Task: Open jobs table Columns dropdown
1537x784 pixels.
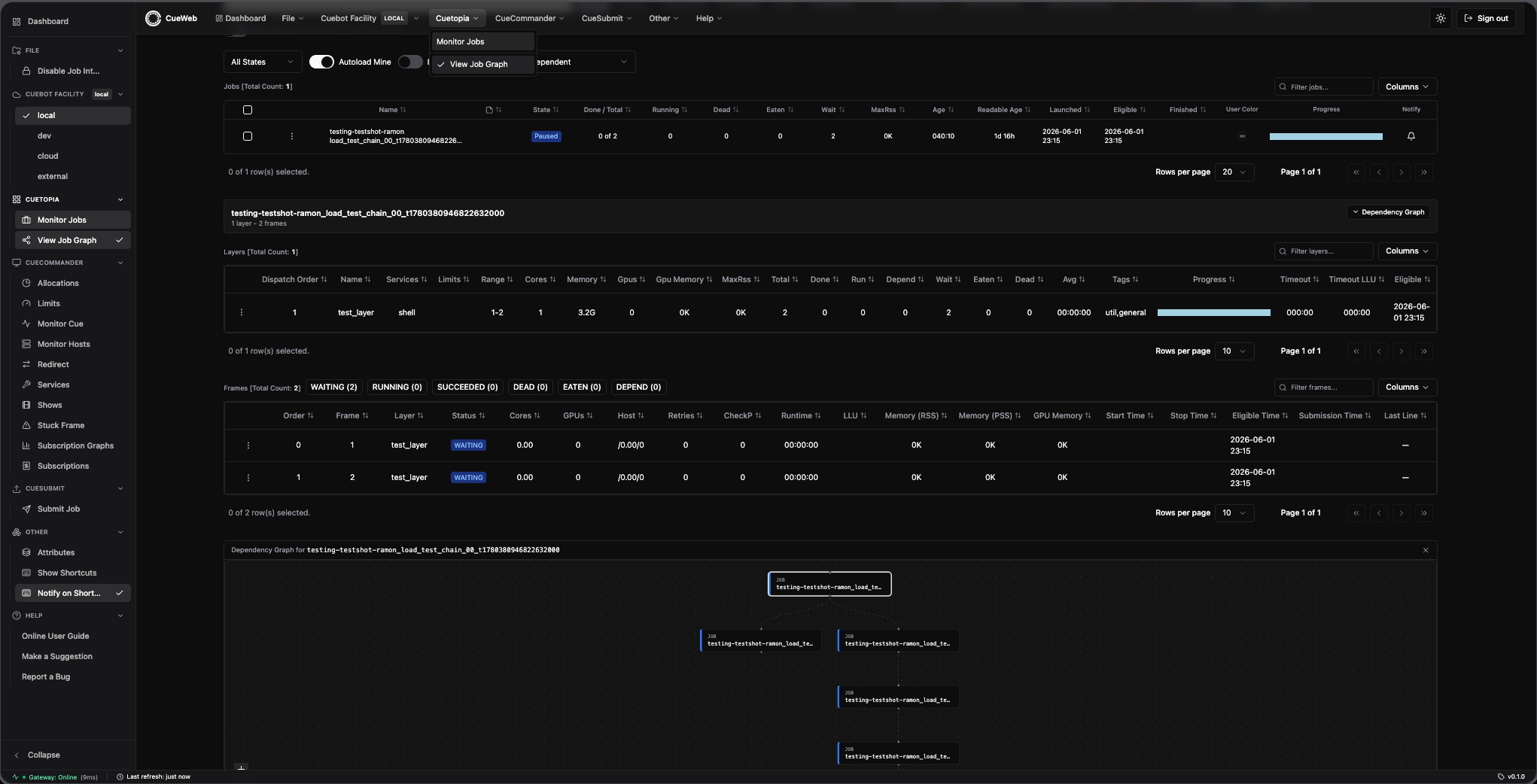Action: [1407, 87]
